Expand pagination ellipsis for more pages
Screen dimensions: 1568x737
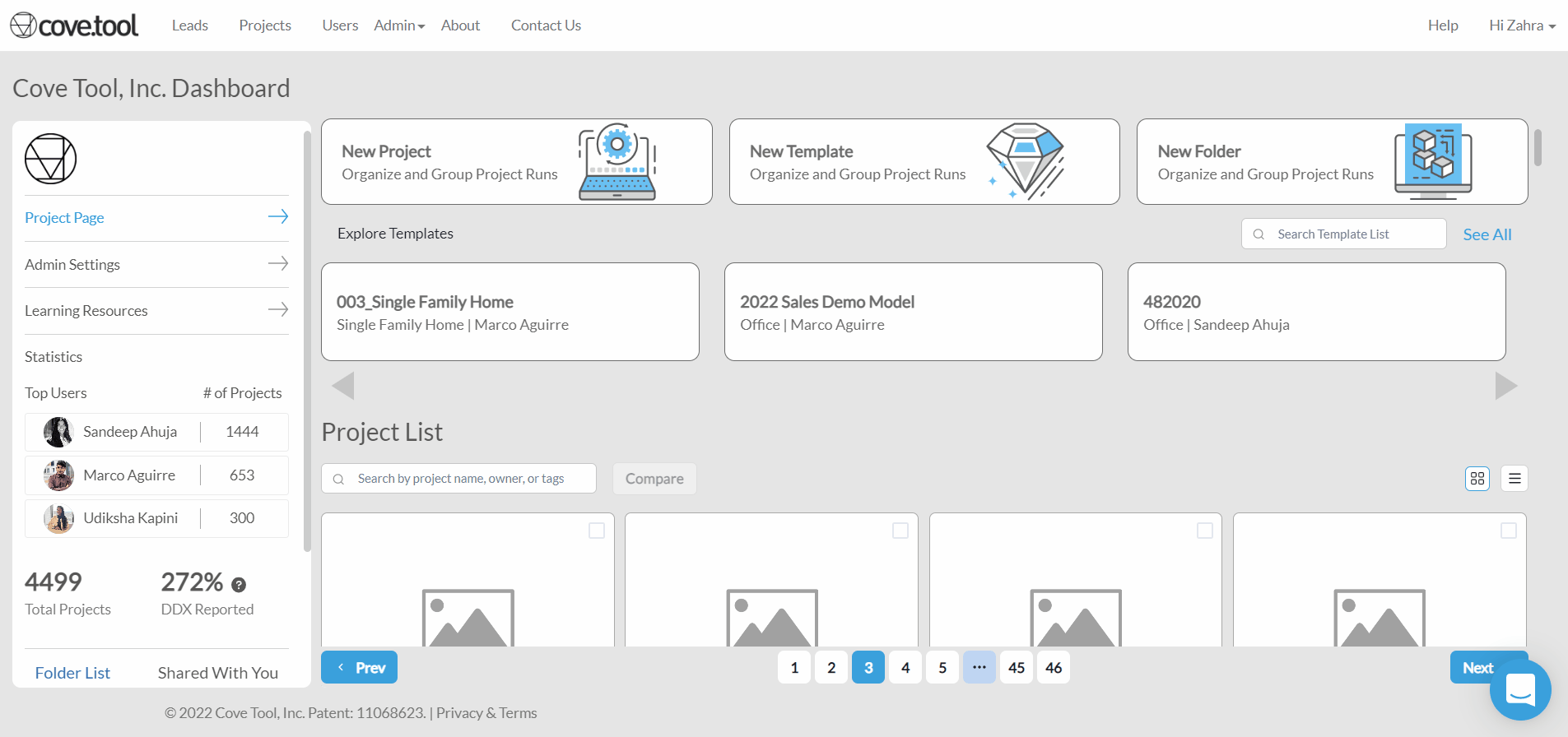979,667
